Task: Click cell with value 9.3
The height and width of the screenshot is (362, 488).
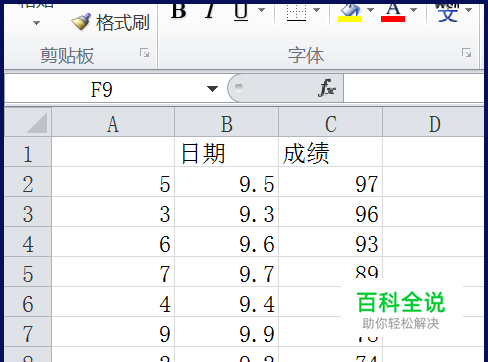Action: coord(227,212)
